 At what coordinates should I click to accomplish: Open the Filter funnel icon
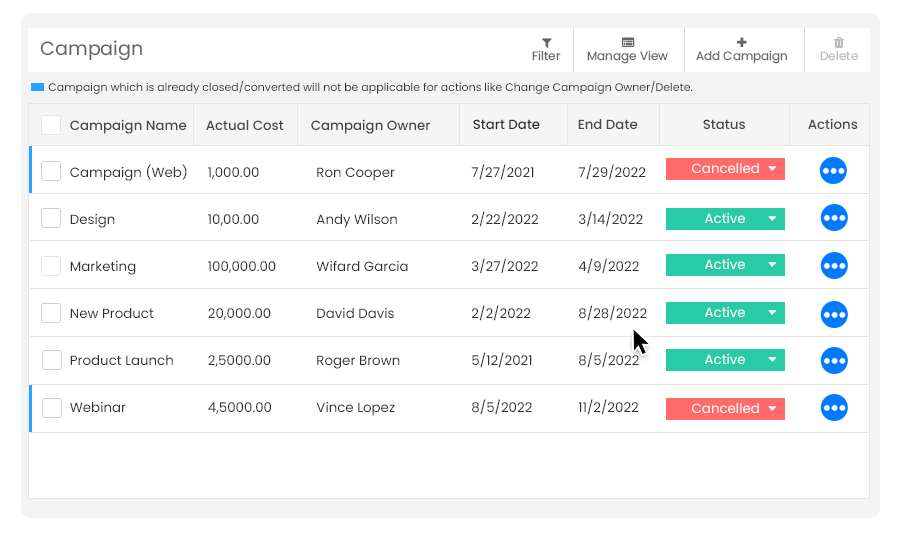pyautogui.click(x=546, y=43)
